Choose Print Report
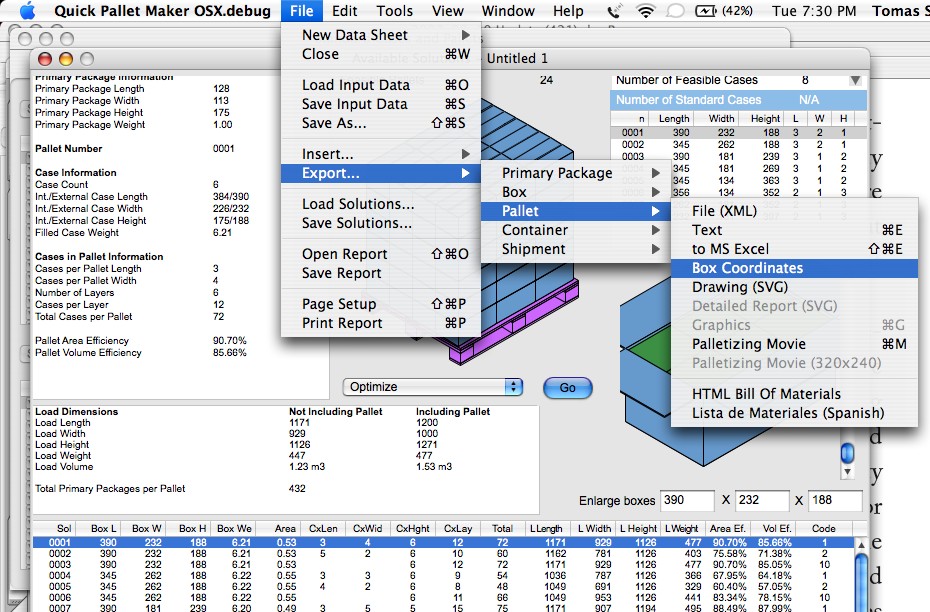Image resolution: width=930 pixels, height=612 pixels. tap(380, 323)
